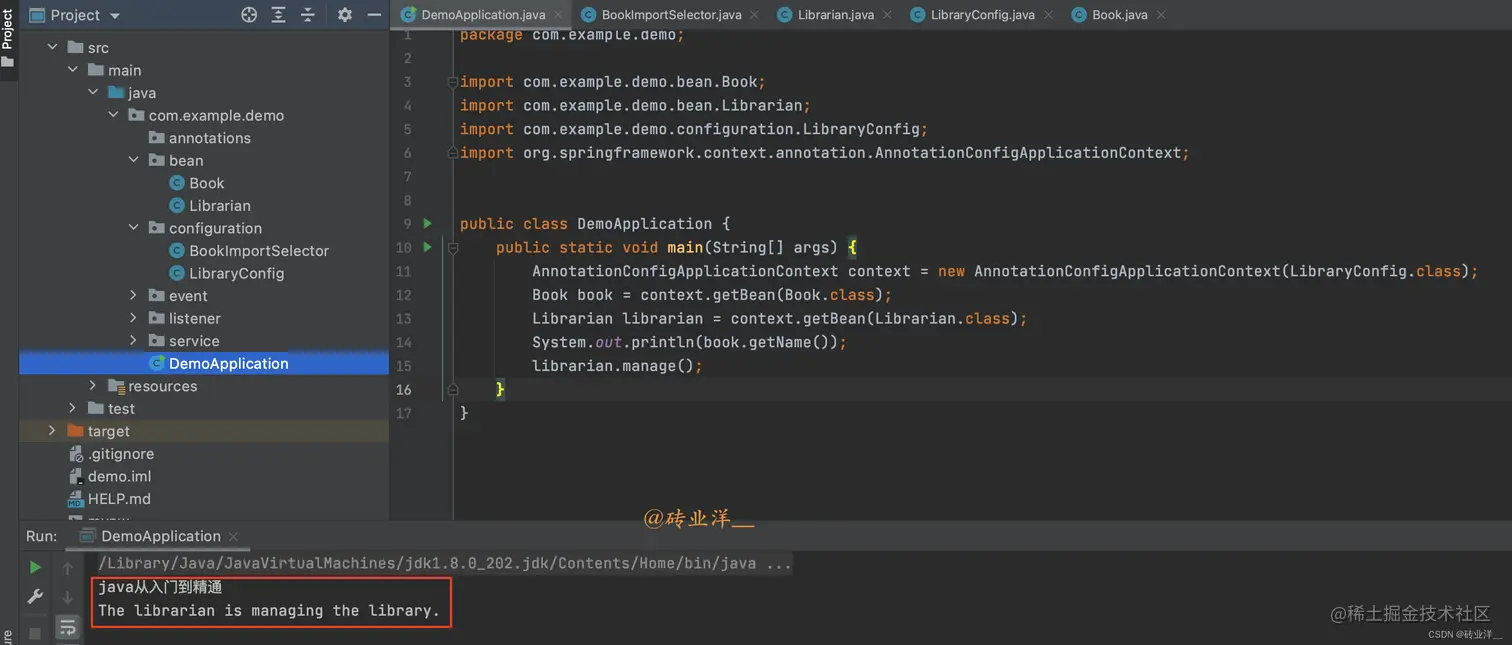Viewport: 1512px width, 645px height.
Task: Collapse the java folder arrow
Action: pyautogui.click(x=93, y=92)
